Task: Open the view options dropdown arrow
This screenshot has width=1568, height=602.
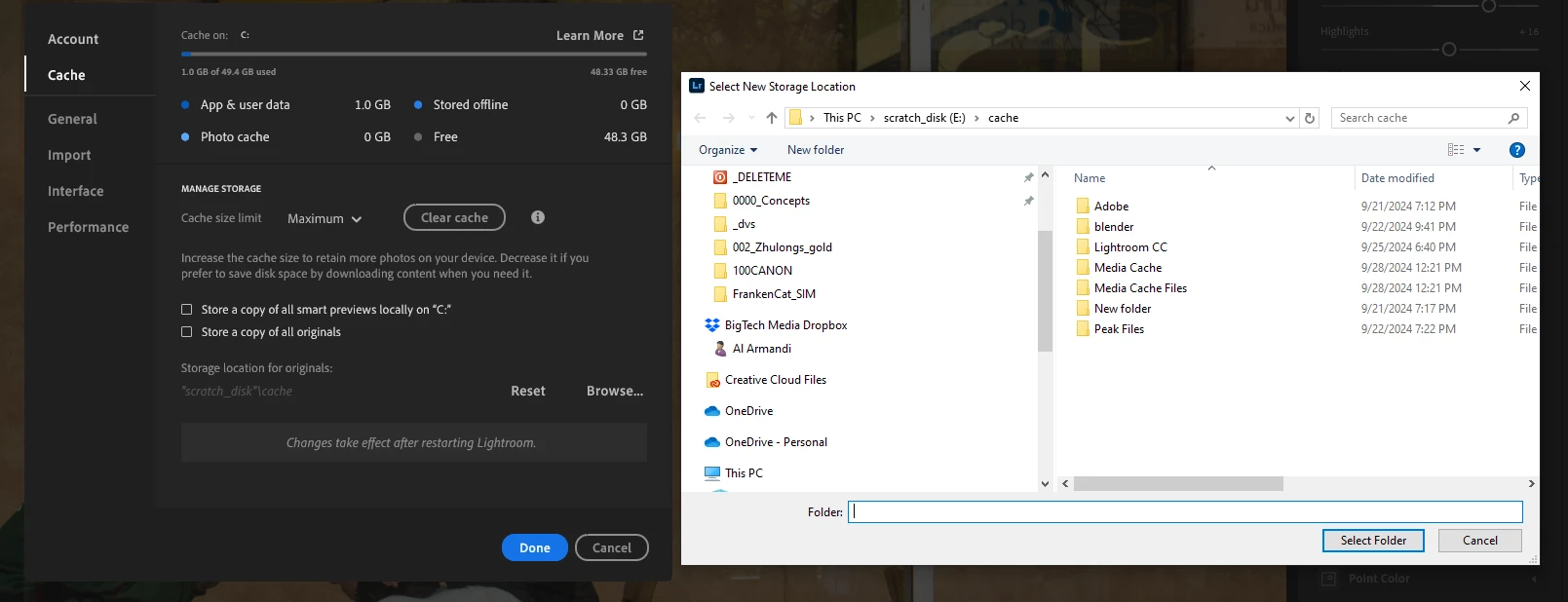Action: 1476,150
